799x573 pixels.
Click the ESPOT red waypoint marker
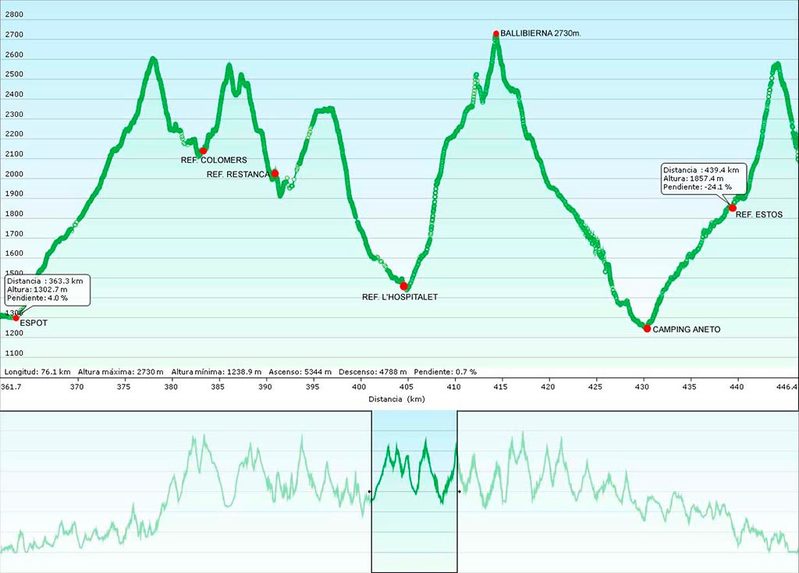coord(16,317)
